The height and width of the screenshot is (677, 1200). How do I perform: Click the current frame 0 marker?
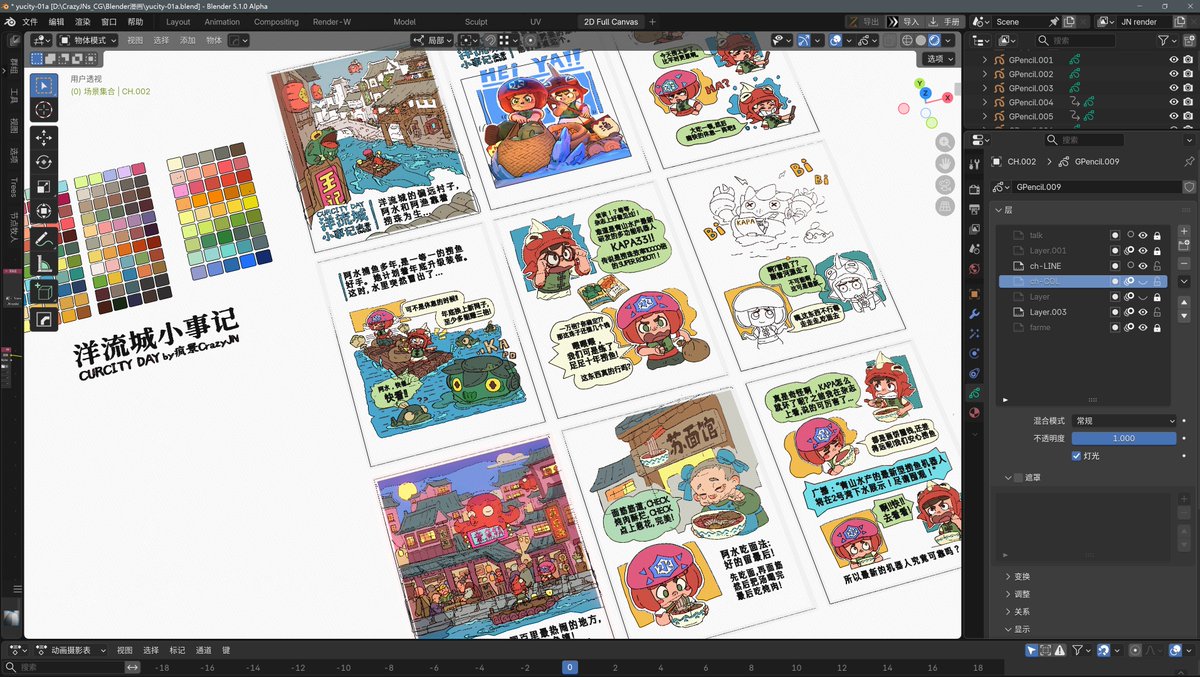tap(569, 666)
